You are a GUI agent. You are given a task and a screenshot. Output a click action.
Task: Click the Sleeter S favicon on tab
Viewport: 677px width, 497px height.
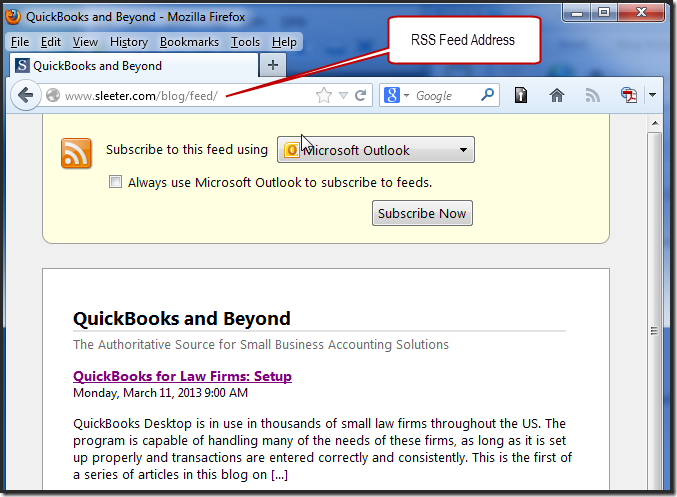pyautogui.click(x=22, y=66)
